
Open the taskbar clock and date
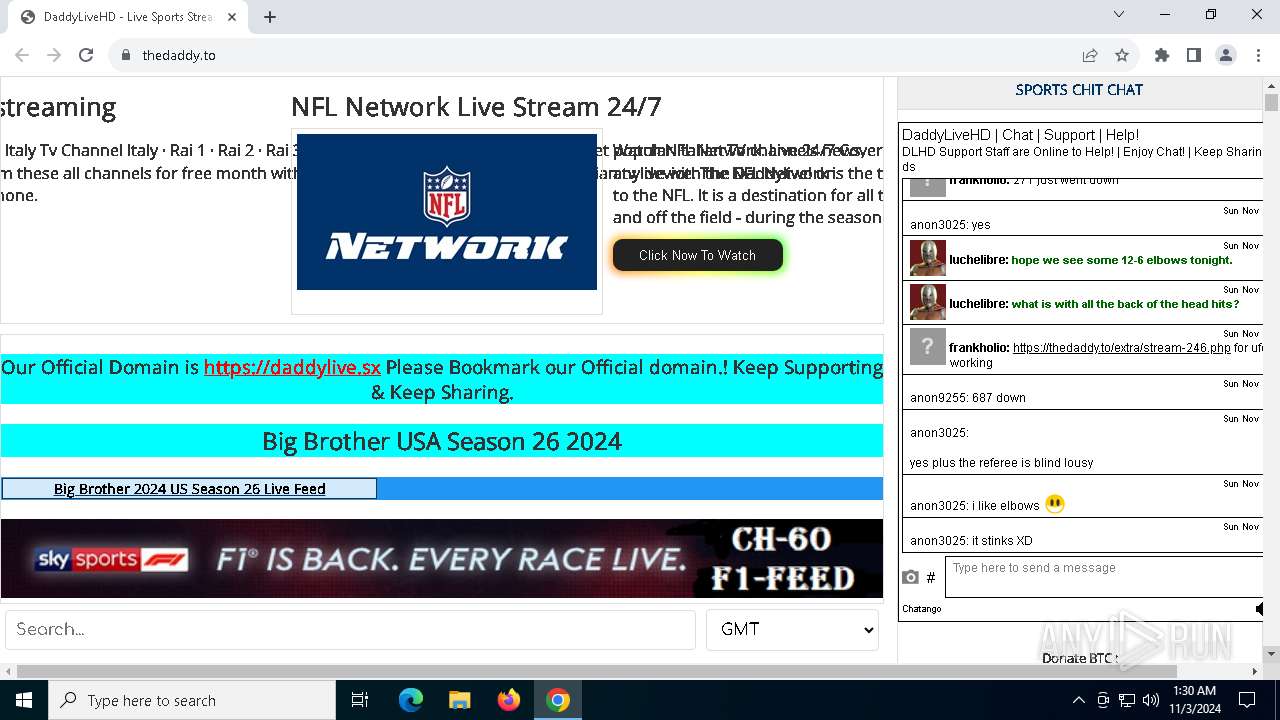click(x=1194, y=700)
